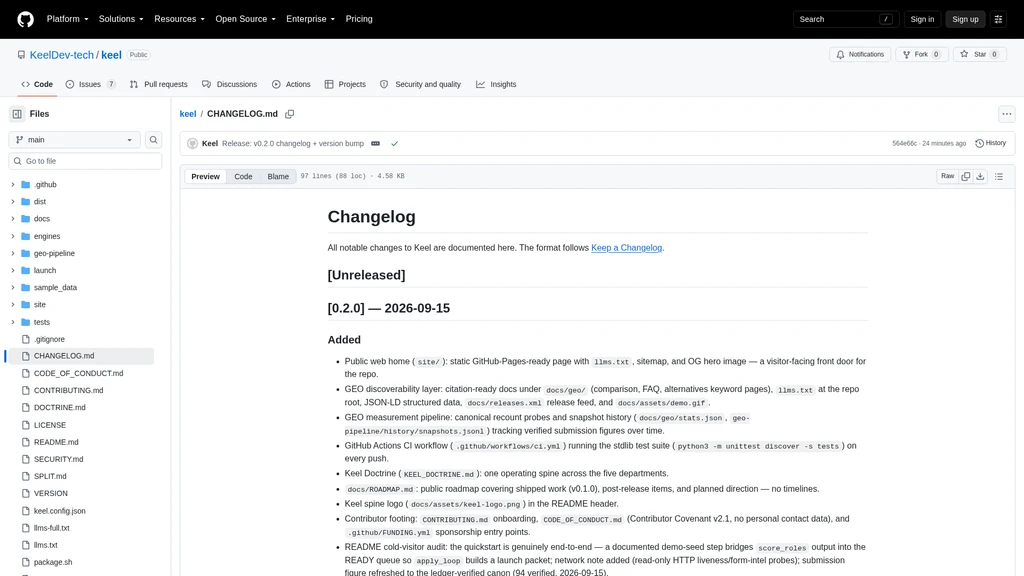Image resolution: width=1024 pixels, height=576 pixels.
Task: Copy raw file contents icon
Action: point(966,176)
